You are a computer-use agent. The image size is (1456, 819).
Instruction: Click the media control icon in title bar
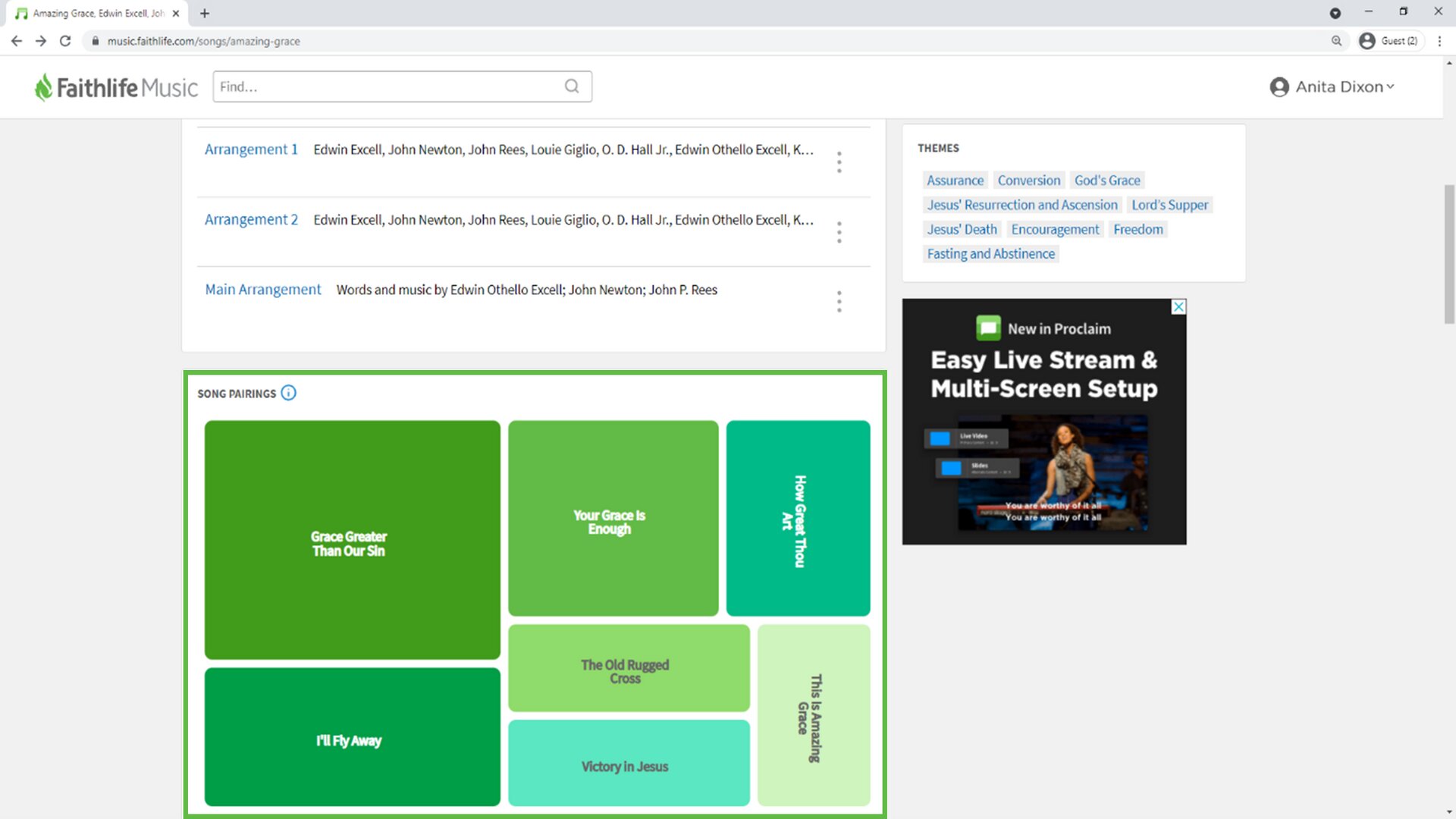1335,13
